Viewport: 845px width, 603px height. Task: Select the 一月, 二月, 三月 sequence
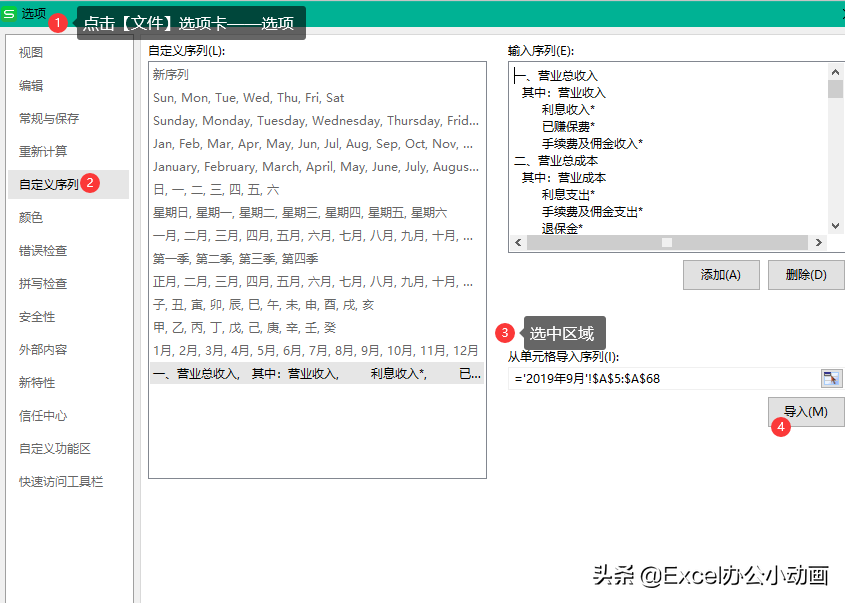click(317, 235)
